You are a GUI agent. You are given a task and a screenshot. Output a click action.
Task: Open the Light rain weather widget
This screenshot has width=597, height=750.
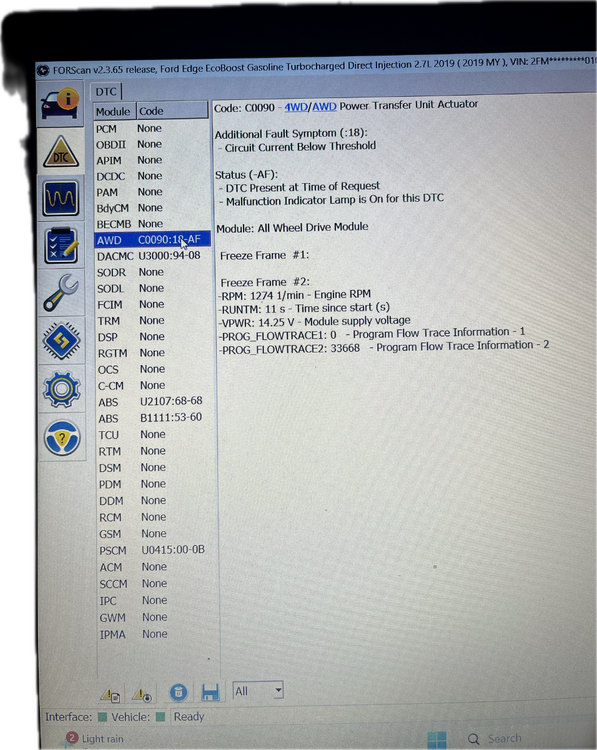pyautogui.click(x=95, y=739)
